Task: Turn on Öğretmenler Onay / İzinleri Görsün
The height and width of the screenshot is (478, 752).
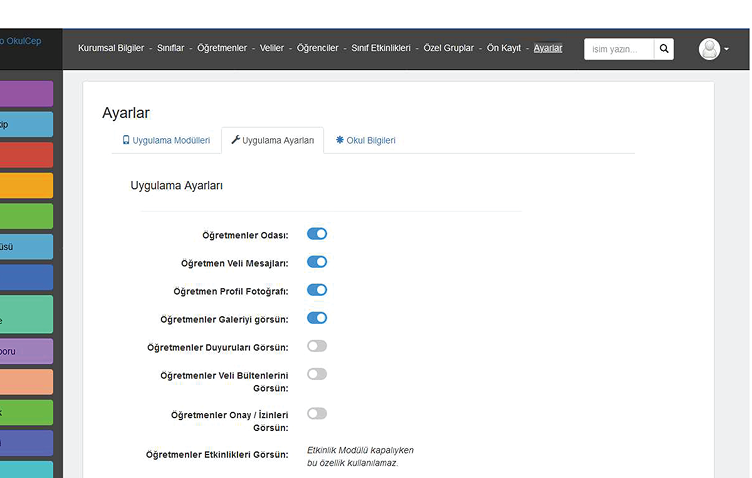Action: 317,413
